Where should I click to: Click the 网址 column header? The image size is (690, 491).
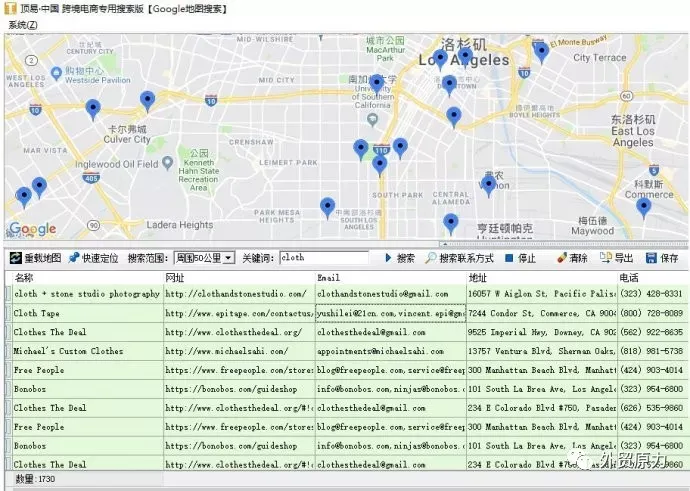pos(239,278)
